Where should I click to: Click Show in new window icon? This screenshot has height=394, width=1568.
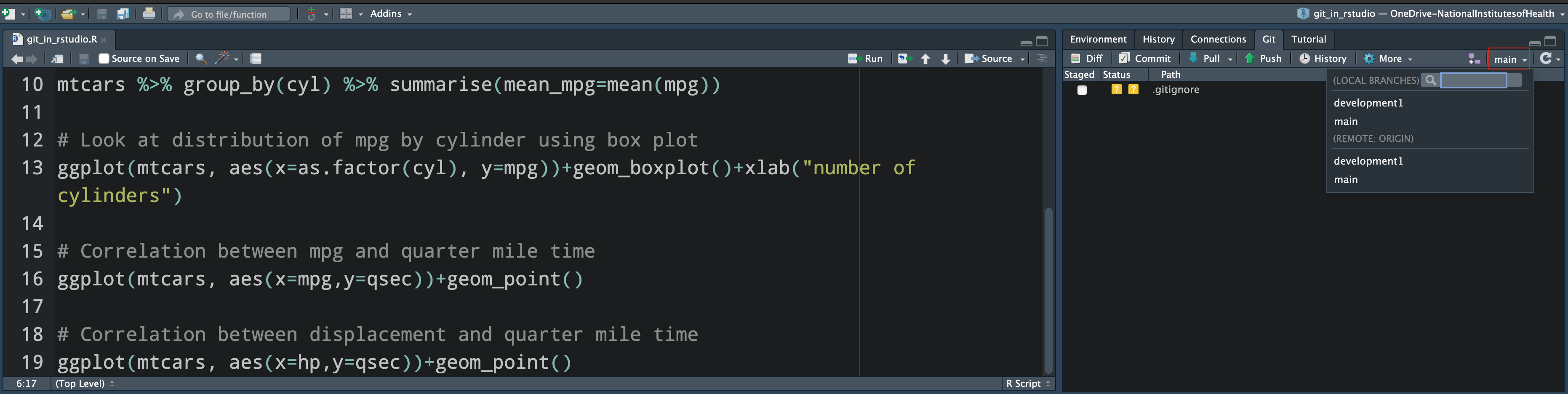pyautogui.click(x=58, y=59)
